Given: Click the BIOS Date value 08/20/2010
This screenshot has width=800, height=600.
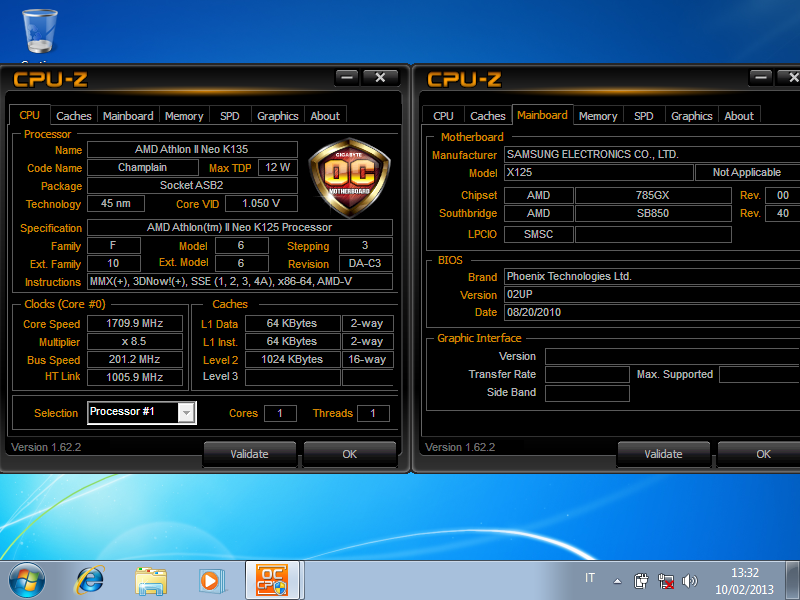Looking at the screenshot, I should [652, 312].
